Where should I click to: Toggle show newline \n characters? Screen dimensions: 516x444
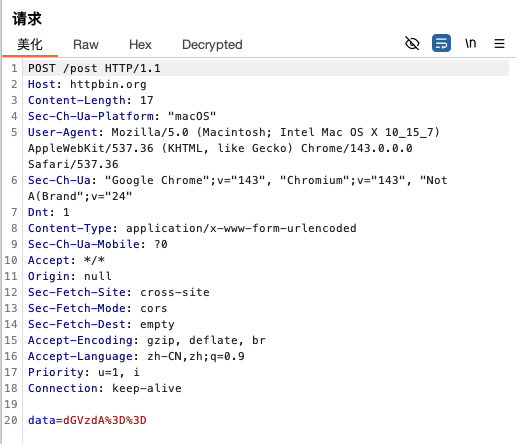470,43
